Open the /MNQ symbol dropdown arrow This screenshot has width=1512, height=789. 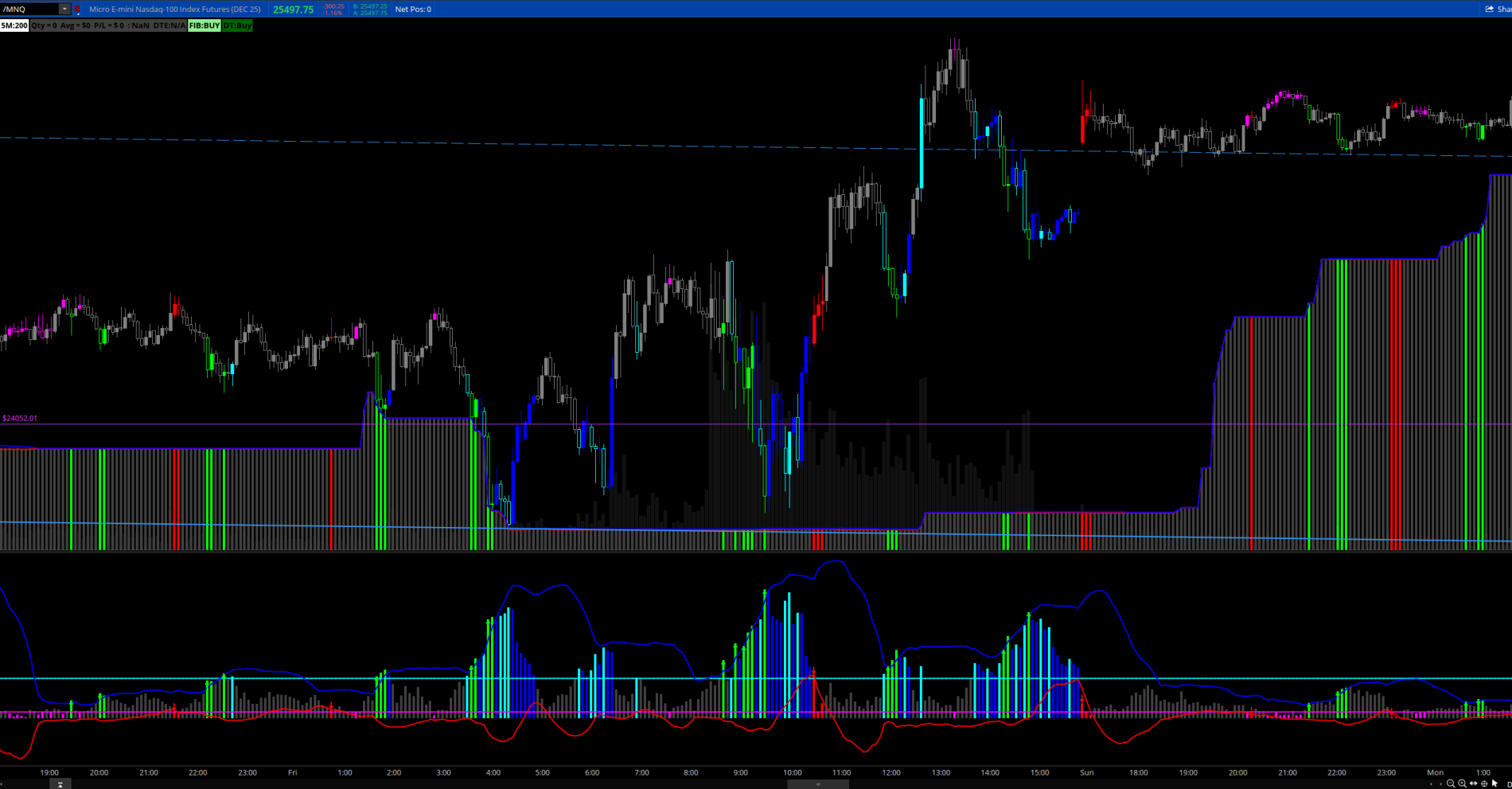point(64,10)
